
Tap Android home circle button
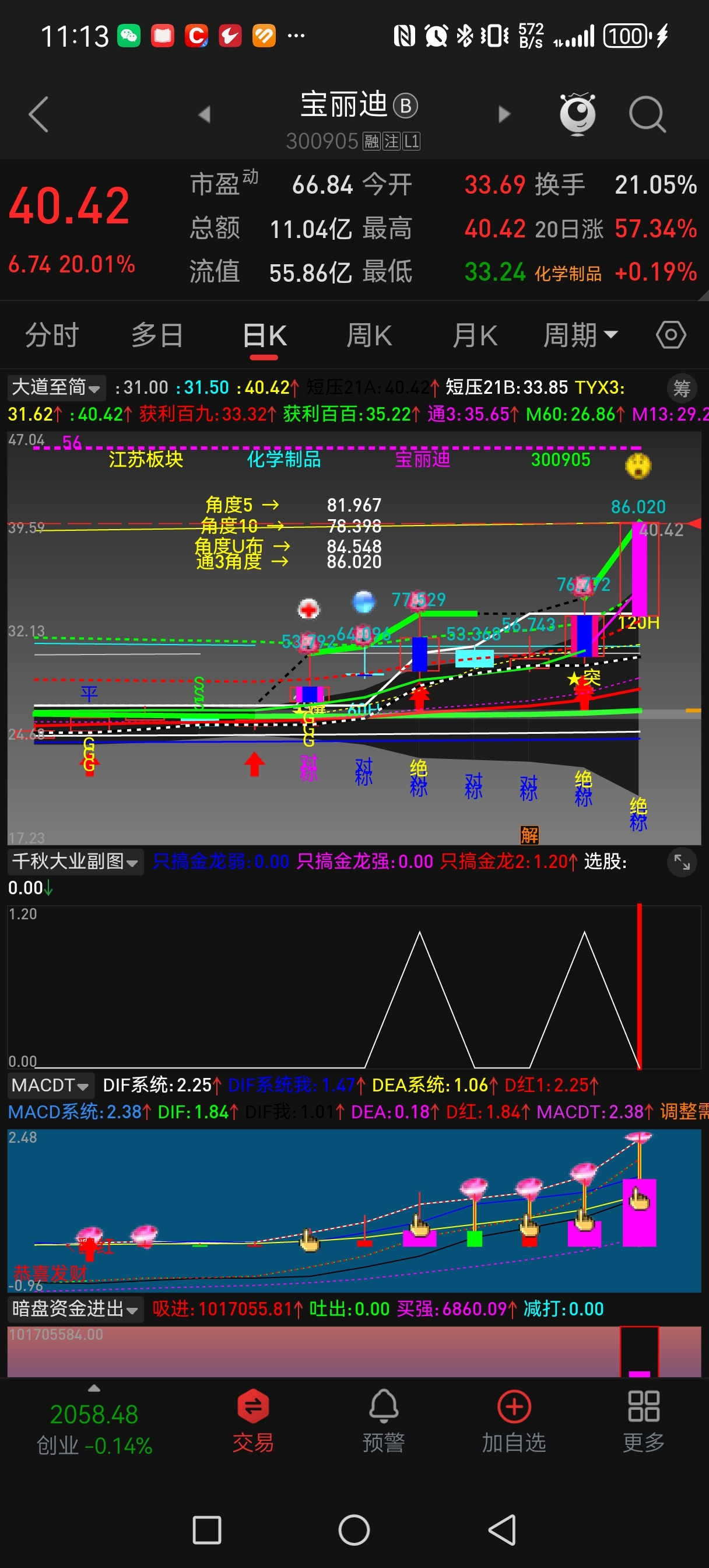(x=354, y=1529)
